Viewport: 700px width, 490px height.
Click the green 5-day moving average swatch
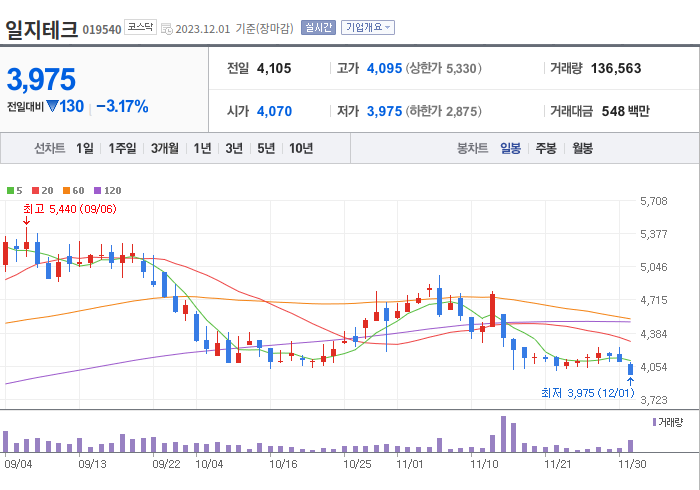[10, 191]
